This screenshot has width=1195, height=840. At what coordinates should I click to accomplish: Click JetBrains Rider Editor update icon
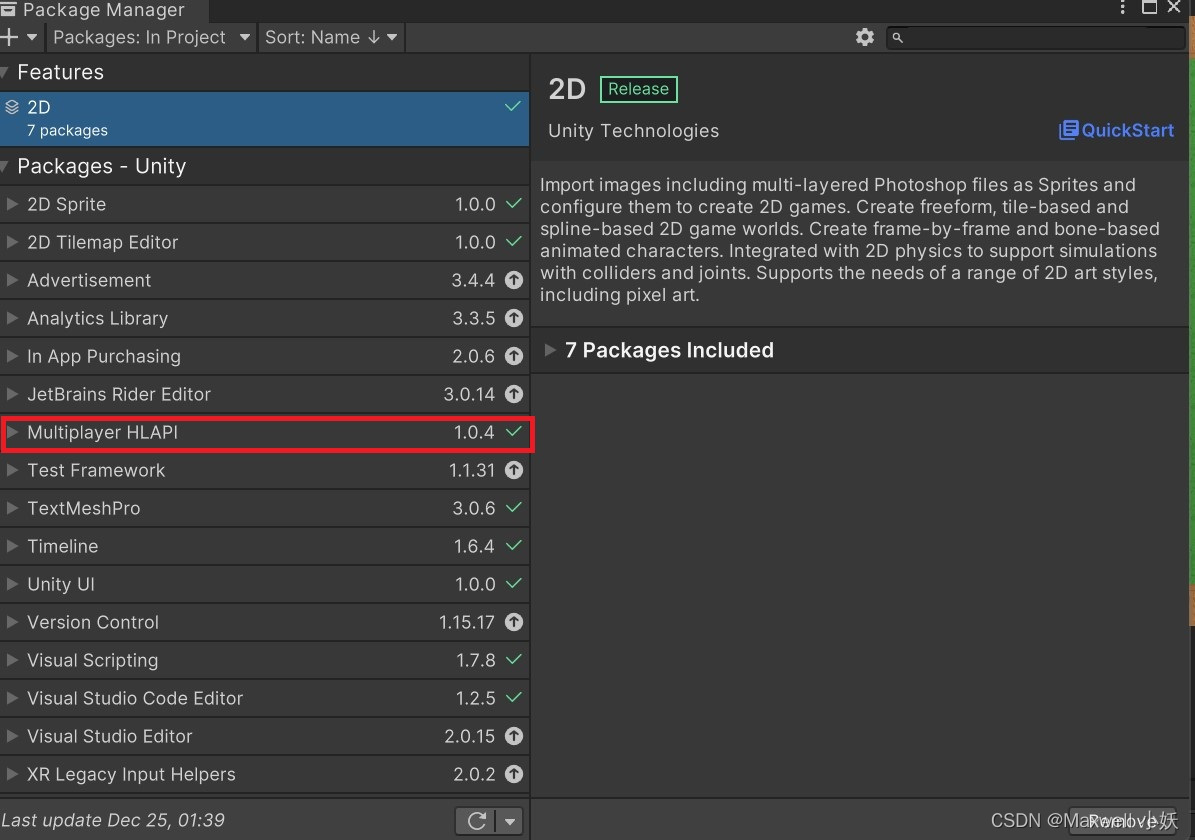(x=514, y=394)
